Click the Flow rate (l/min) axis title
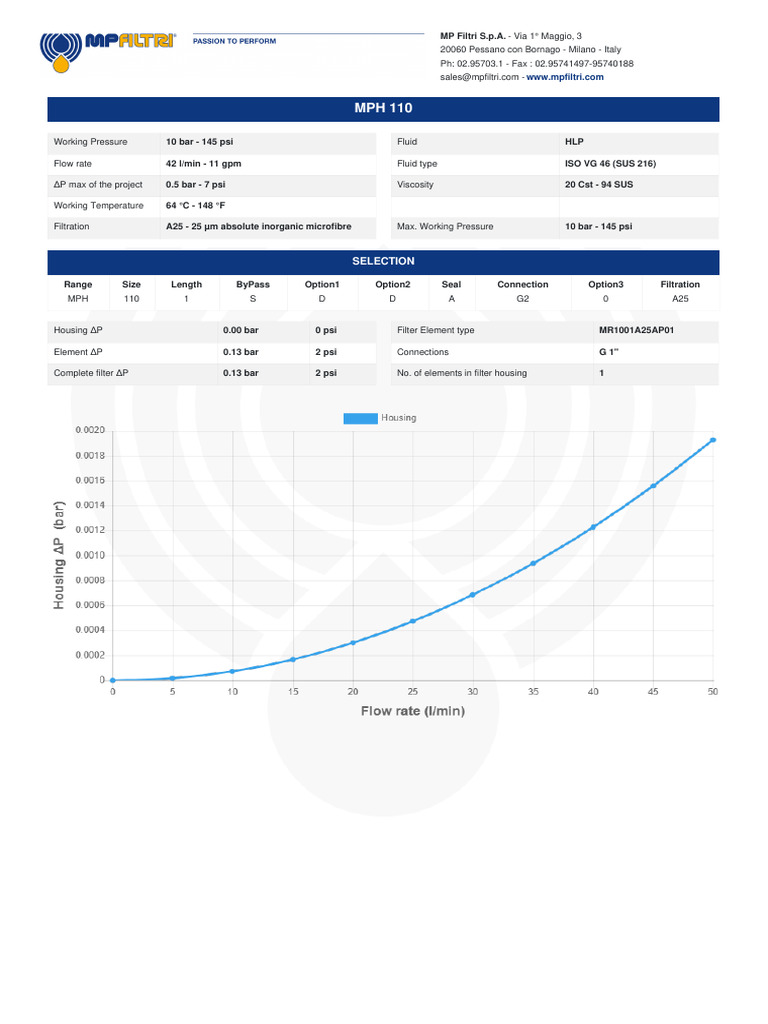Image resolution: width=768 pixels, height=1024 pixels. pyautogui.click(x=413, y=711)
